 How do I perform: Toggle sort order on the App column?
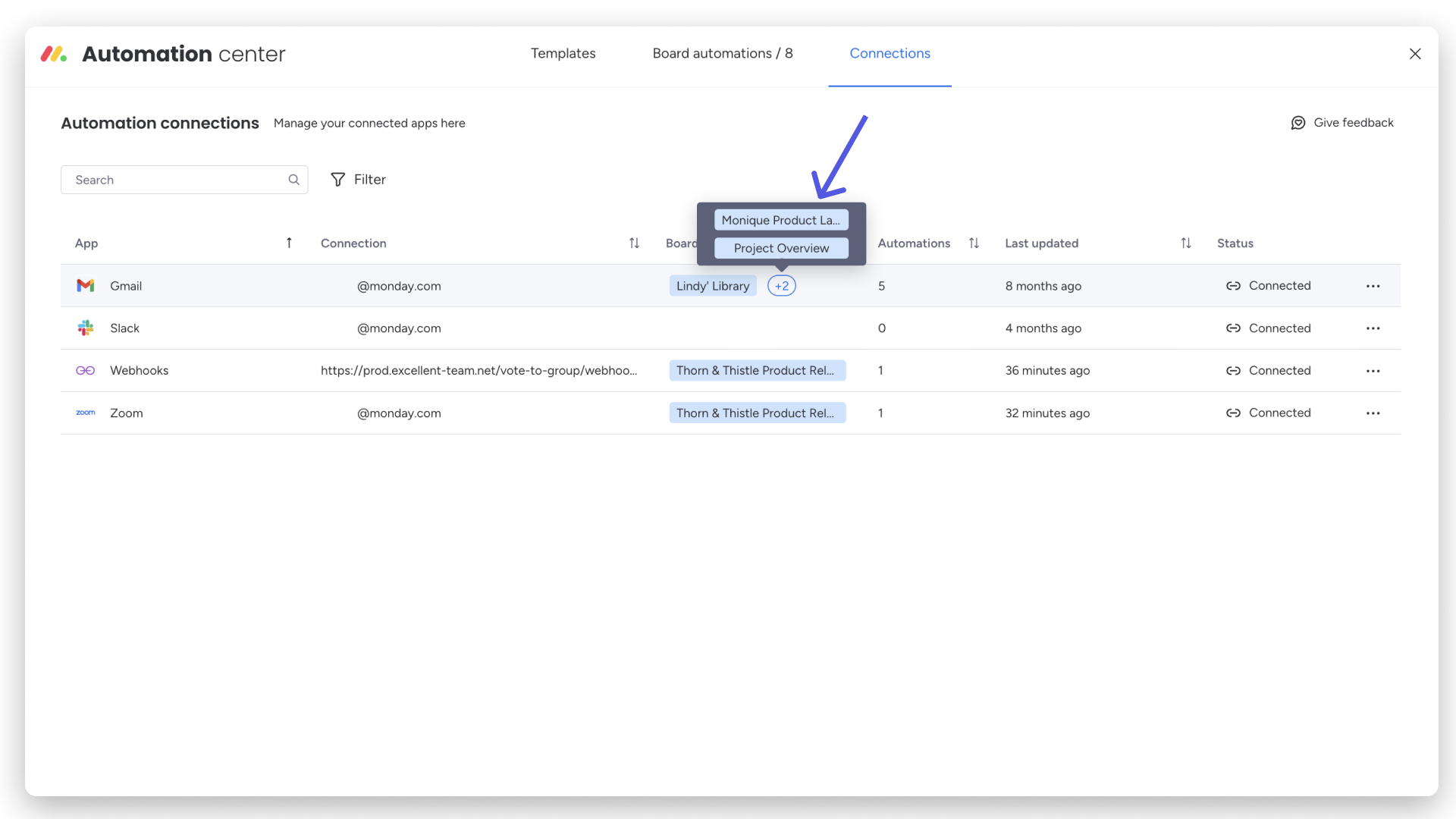pyautogui.click(x=289, y=243)
